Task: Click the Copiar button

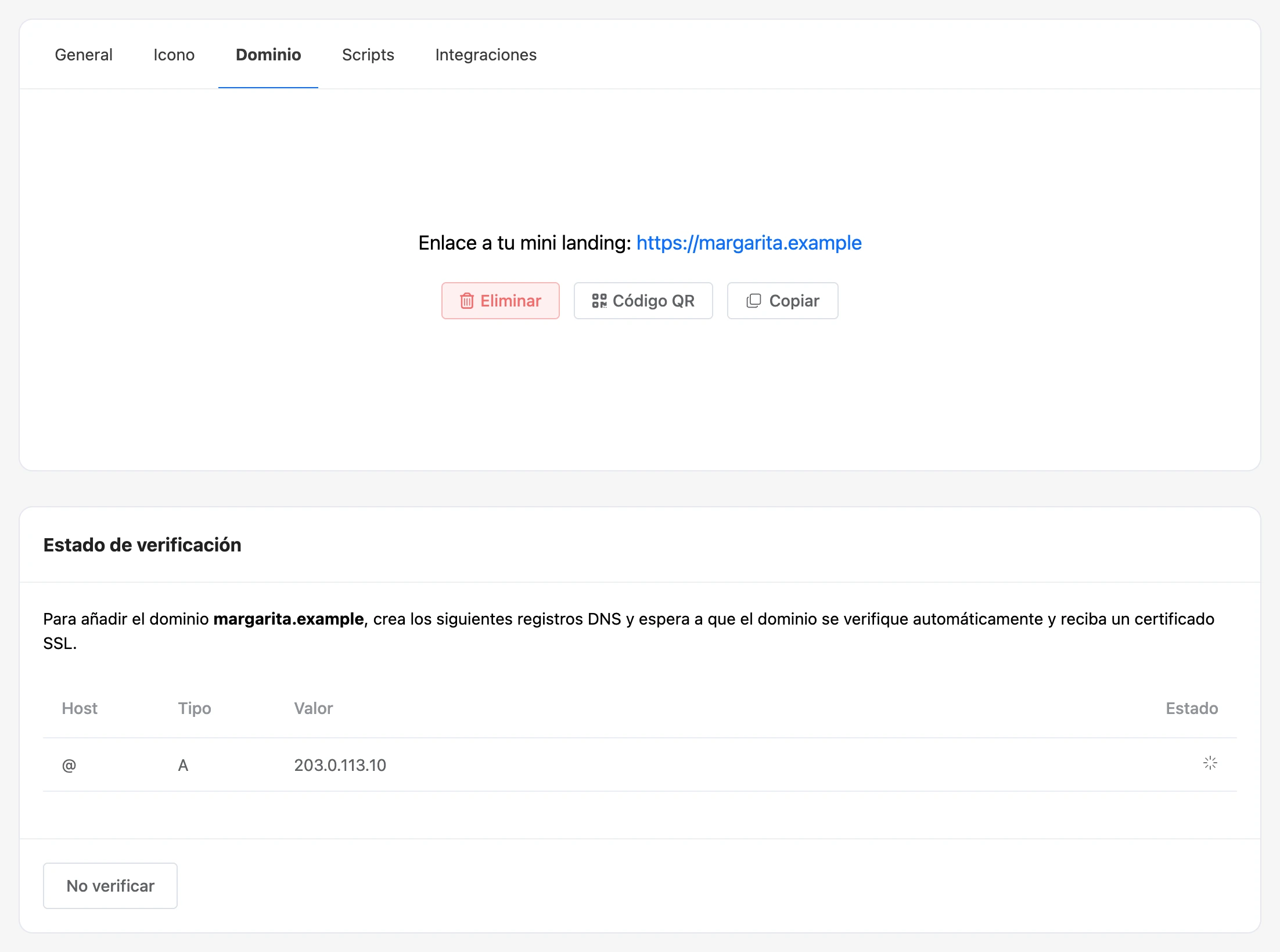Action: click(x=783, y=301)
